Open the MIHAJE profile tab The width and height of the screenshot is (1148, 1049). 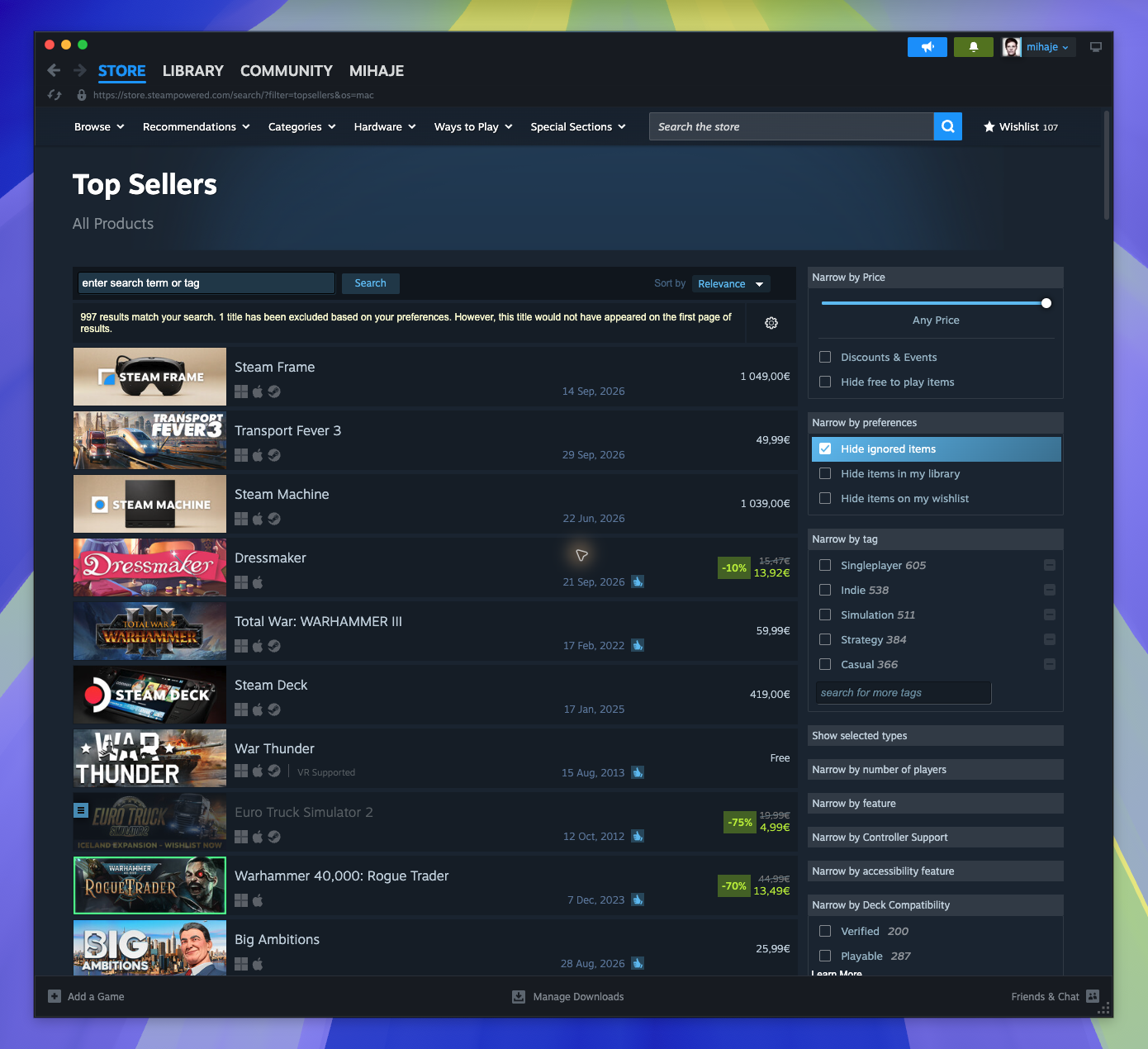click(377, 71)
